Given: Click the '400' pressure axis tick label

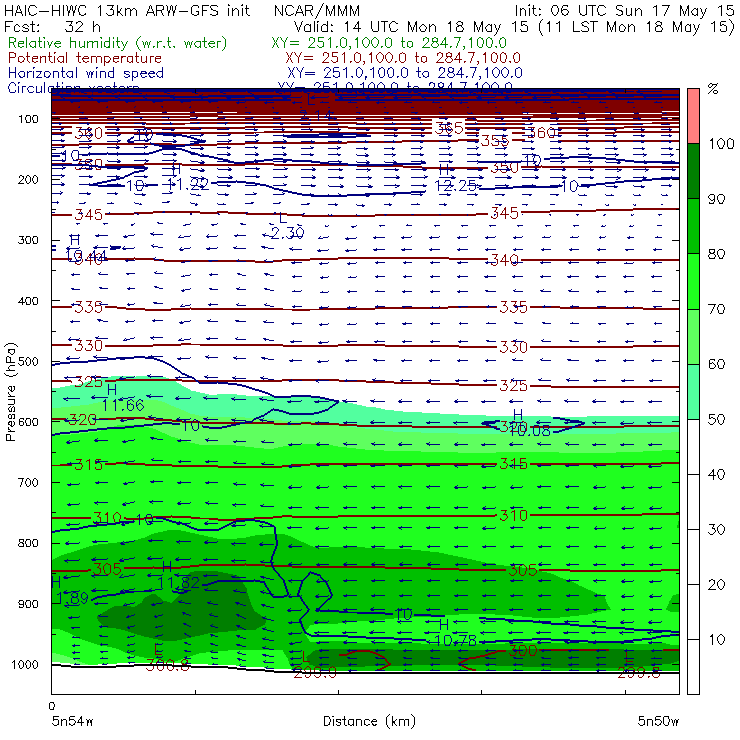Looking at the screenshot, I should (x=28, y=301).
